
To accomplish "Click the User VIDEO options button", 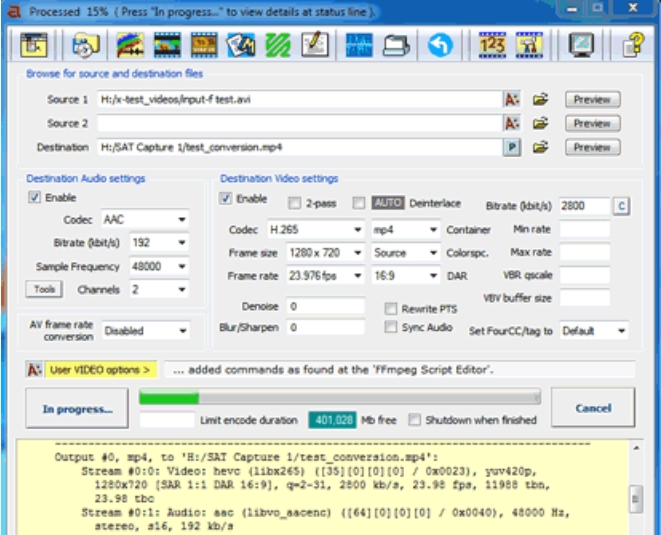I will (100, 370).
